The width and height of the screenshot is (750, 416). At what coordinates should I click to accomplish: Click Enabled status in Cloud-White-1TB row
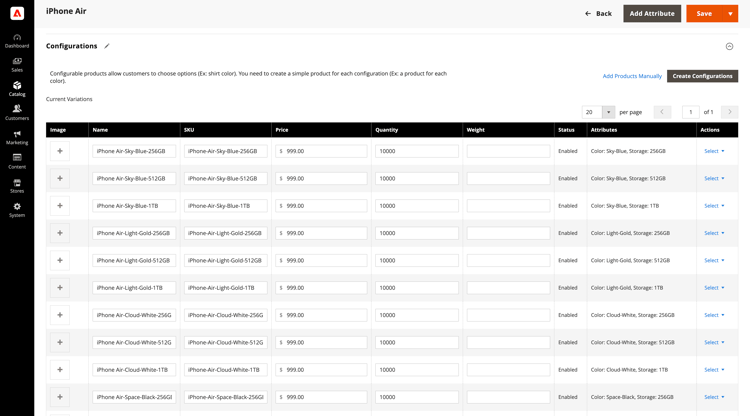coord(568,370)
